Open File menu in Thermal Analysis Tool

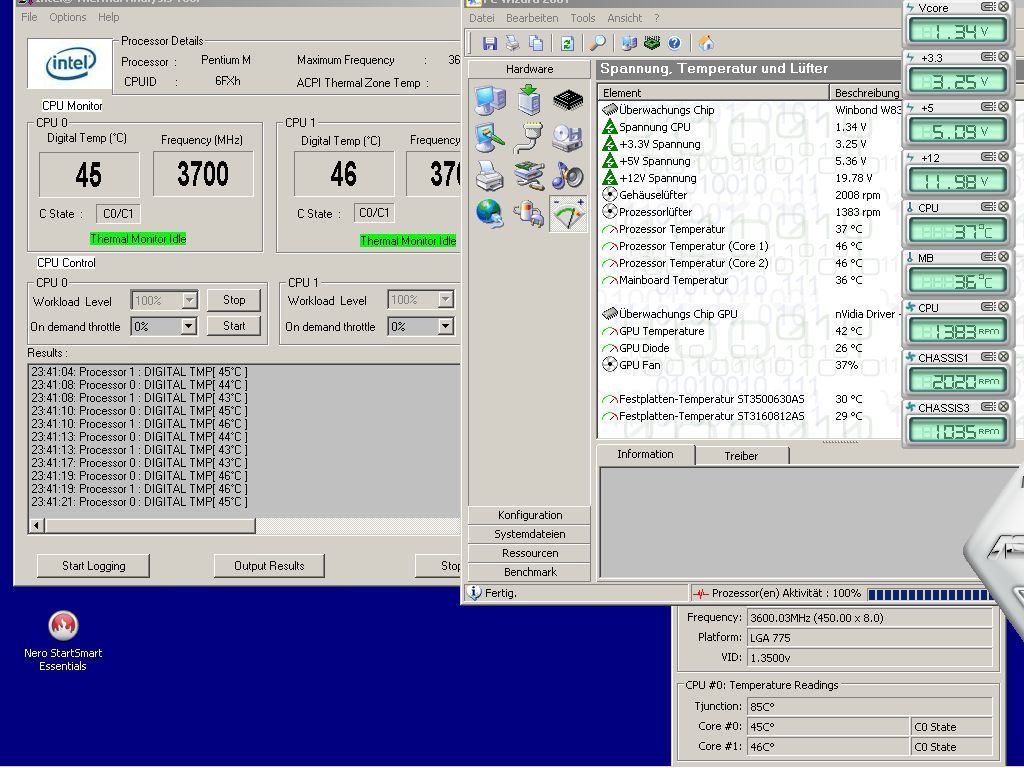click(x=29, y=17)
